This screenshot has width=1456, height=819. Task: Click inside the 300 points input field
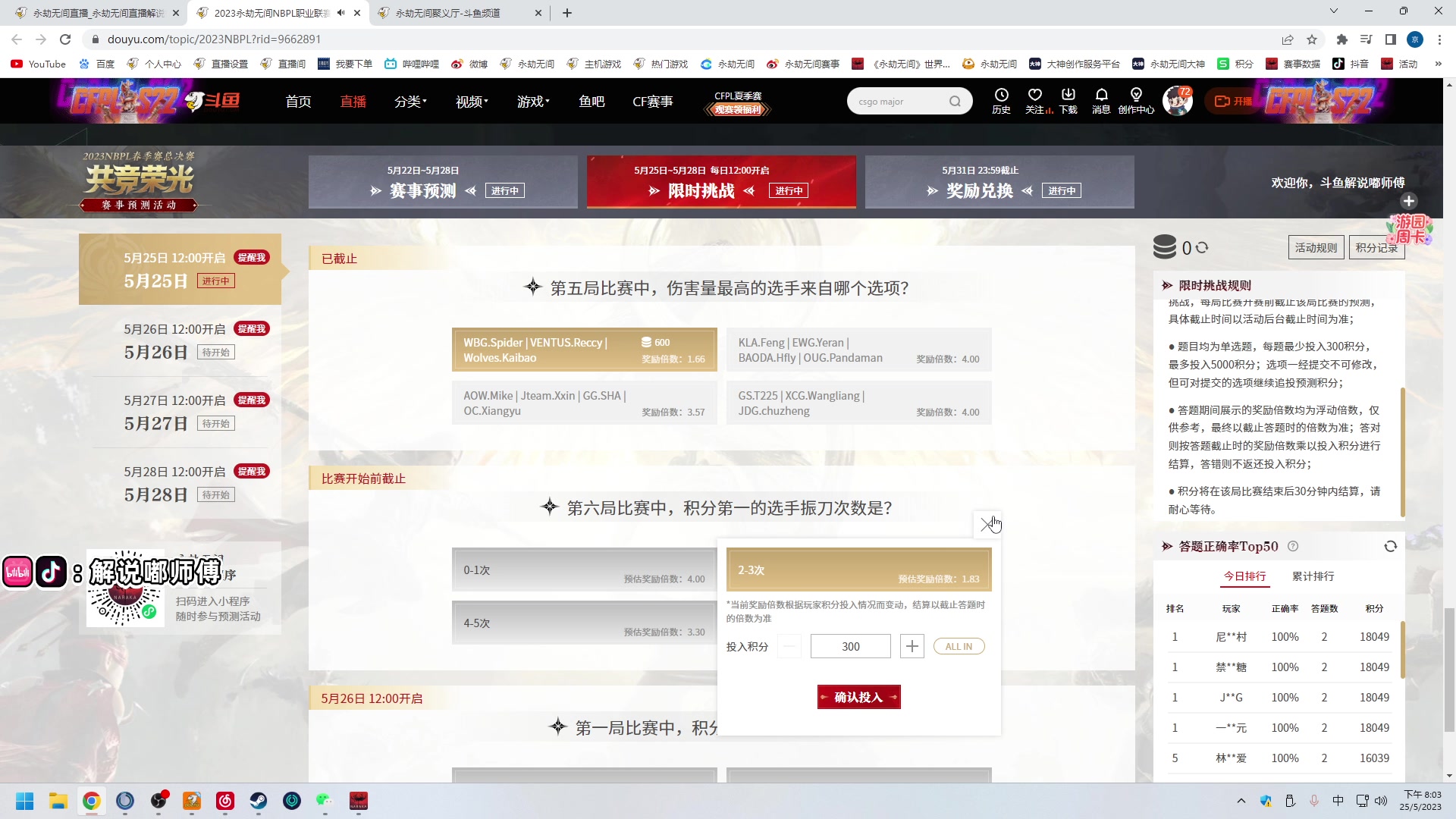[850, 646]
